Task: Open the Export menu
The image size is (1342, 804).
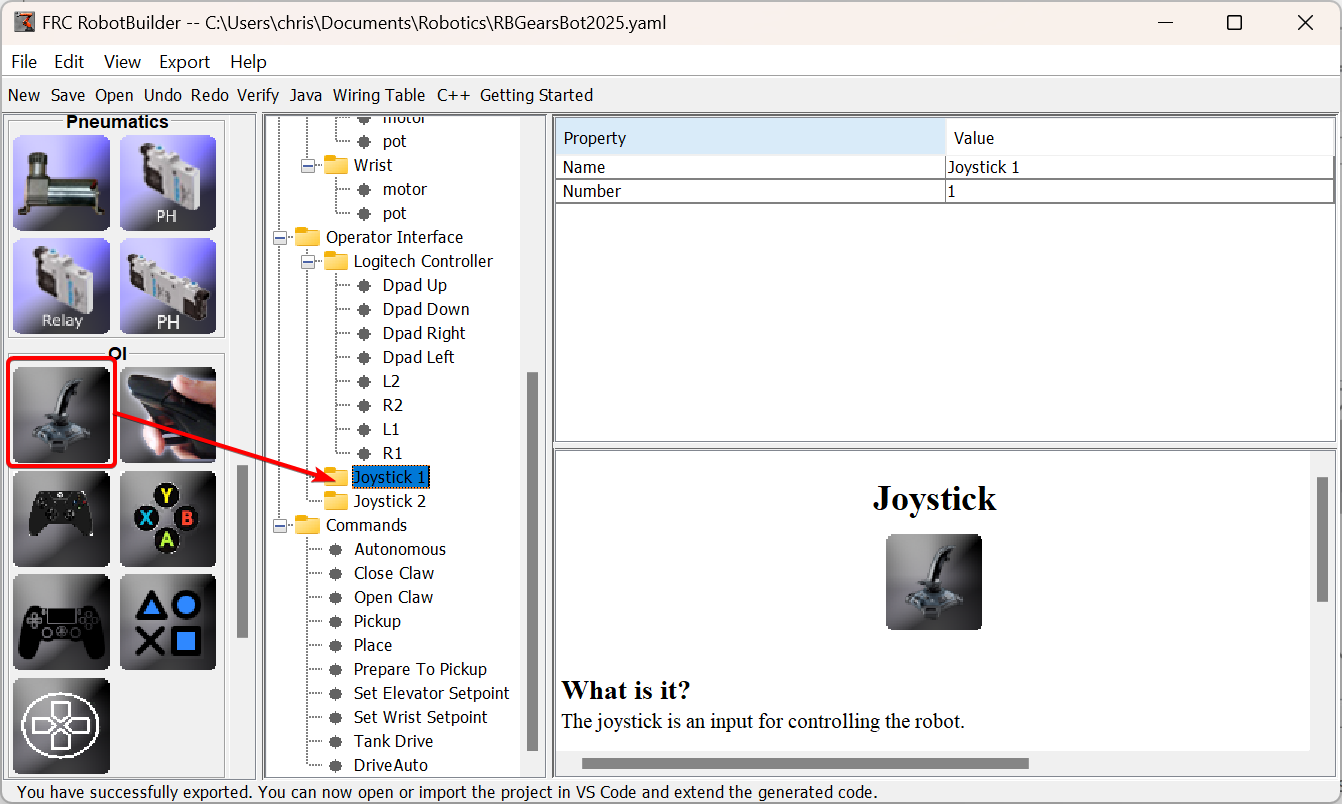Action: click(x=185, y=62)
